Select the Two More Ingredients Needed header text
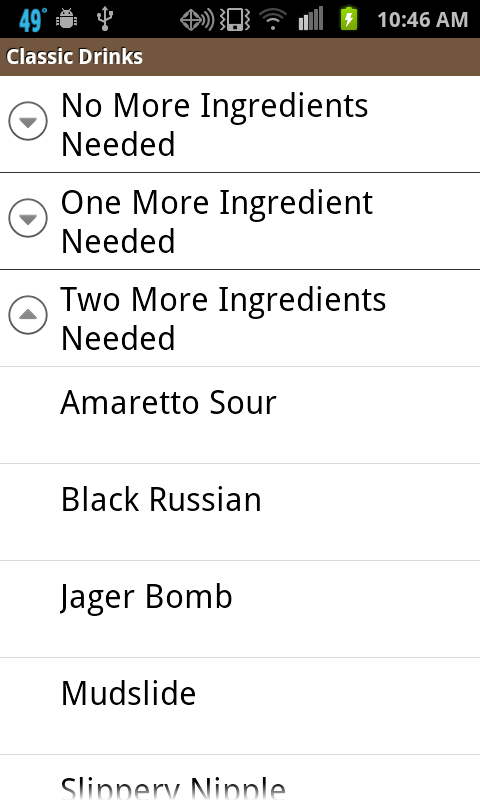480x800 pixels. click(x=223, y=318)
